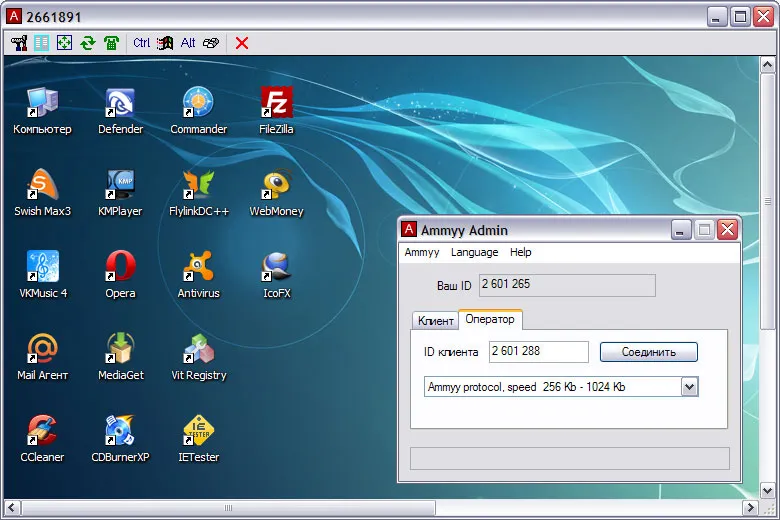780x520 pixels.
Task: Click the green refresh screen icon
Action: [x=88, y=43]
